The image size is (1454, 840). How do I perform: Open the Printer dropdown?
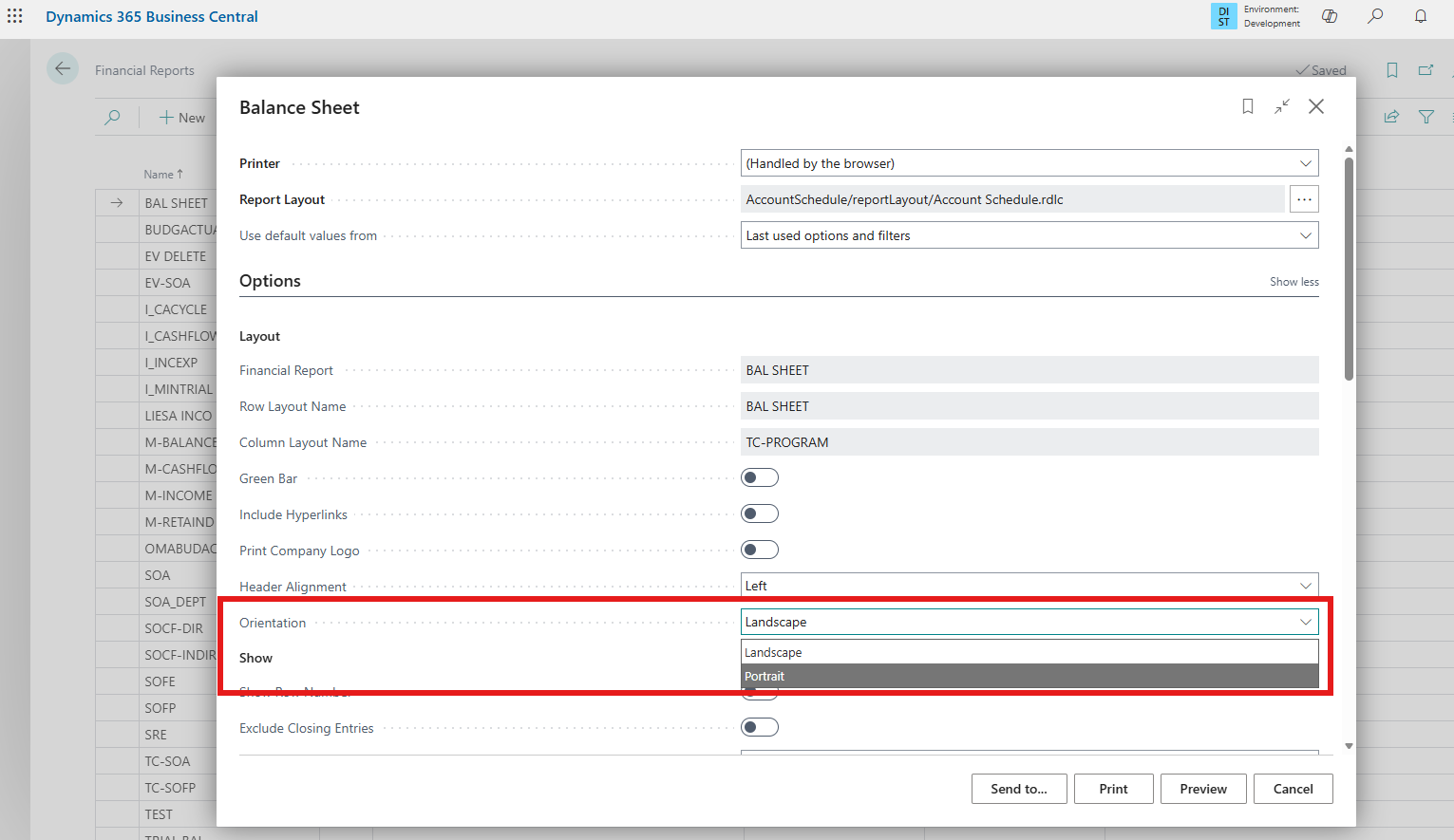1029,163
